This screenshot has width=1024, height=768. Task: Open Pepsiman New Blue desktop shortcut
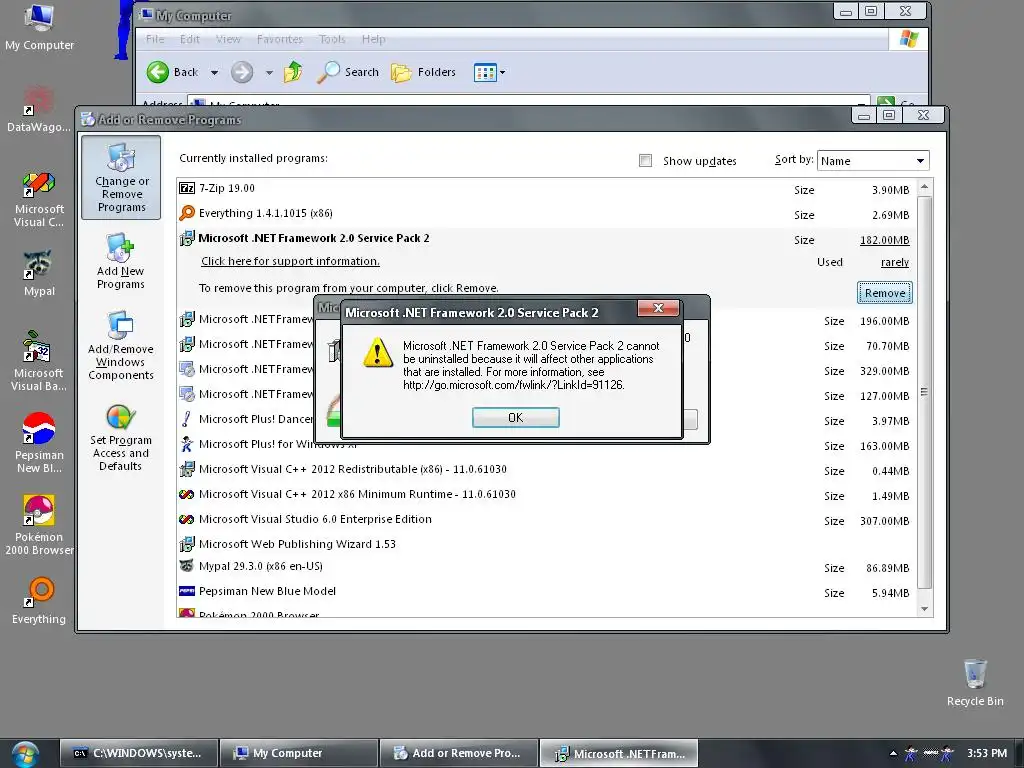tap(39, 443)
